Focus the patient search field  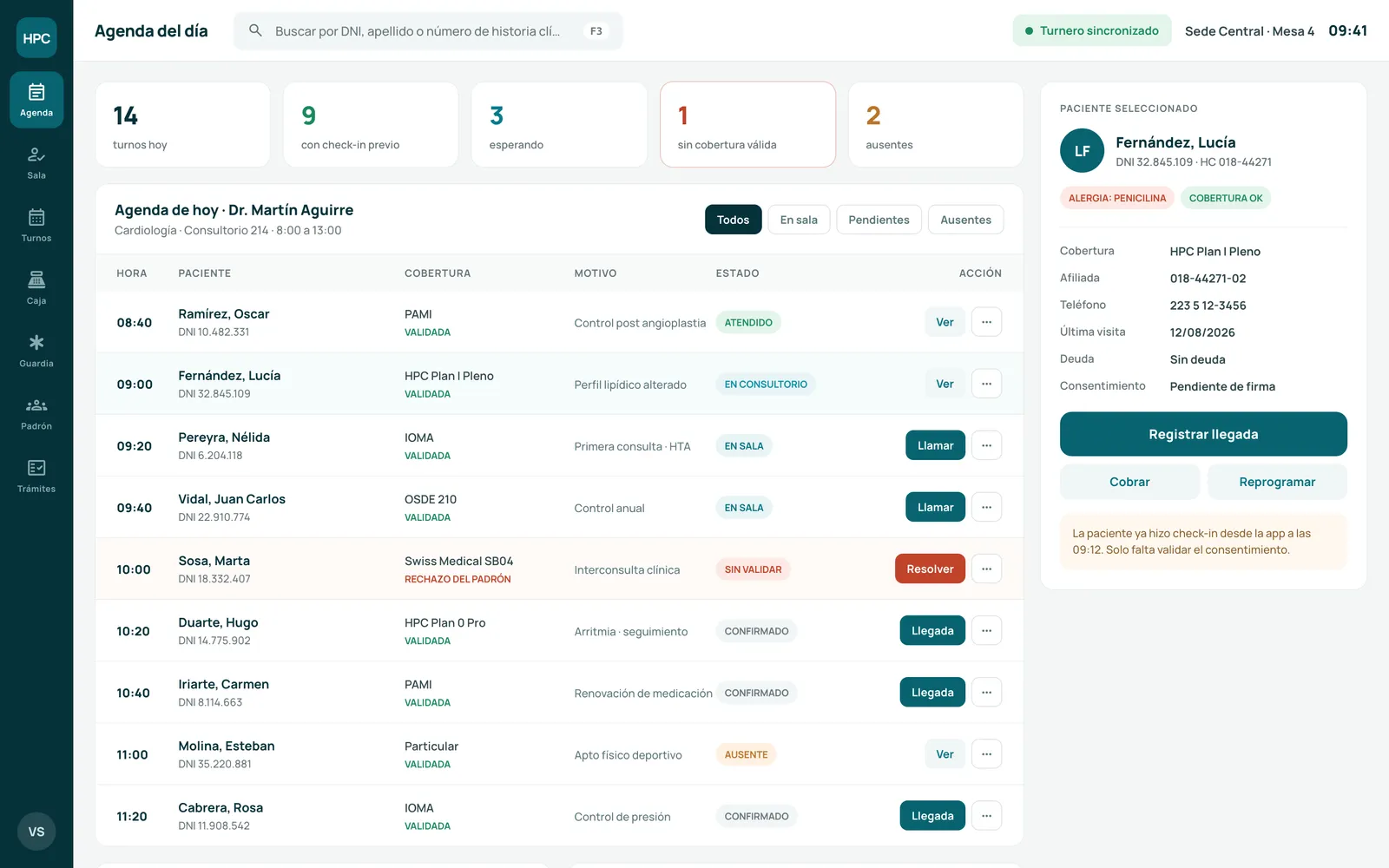[x=428, y=30]
